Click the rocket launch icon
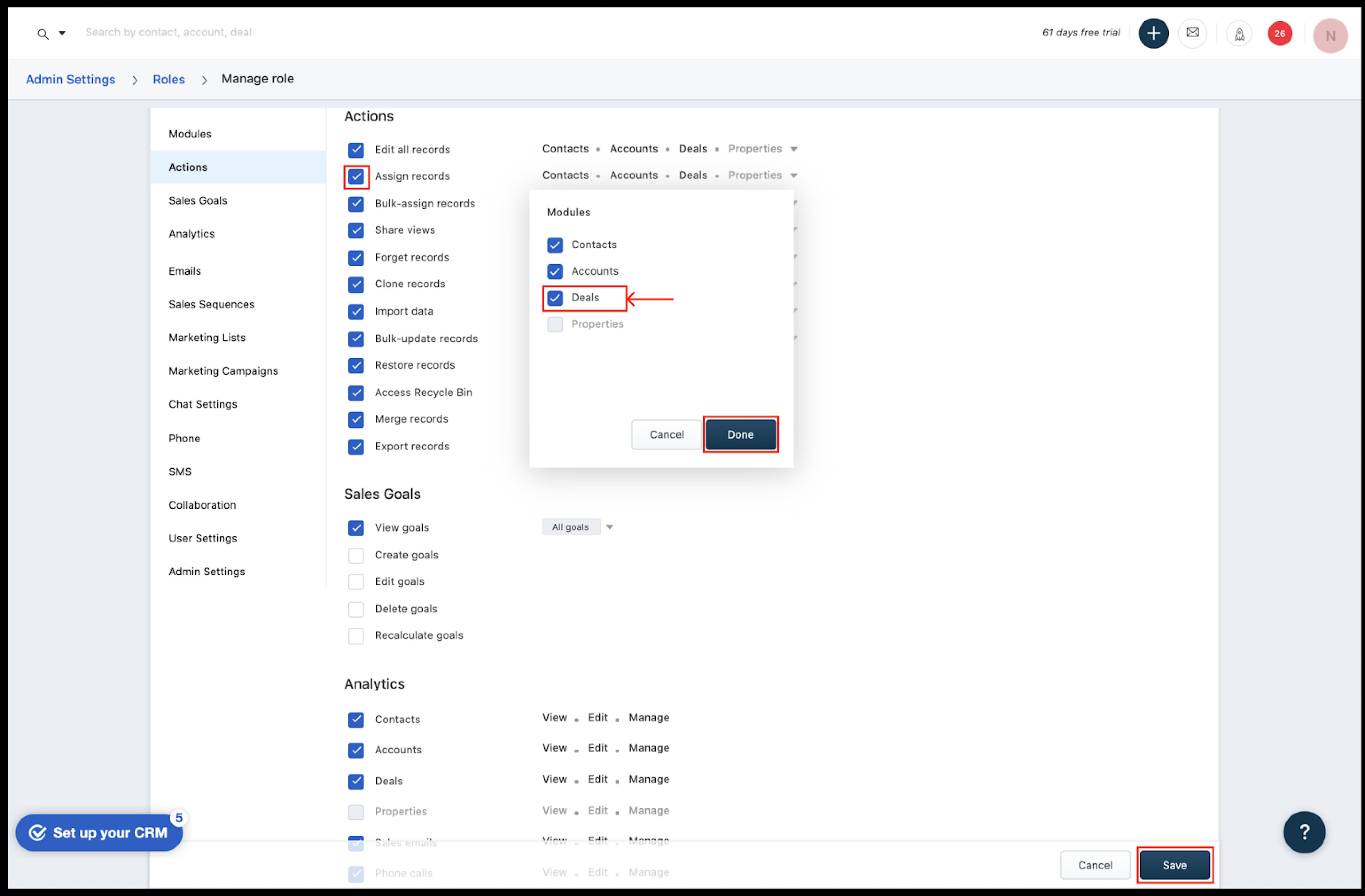The image size is (1365, 896). click(x=1239, y=34)
